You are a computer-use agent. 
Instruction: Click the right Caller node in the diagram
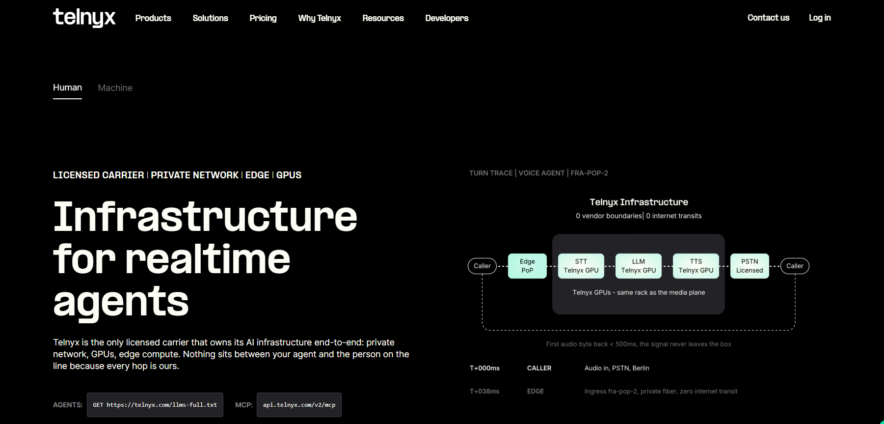794,266
